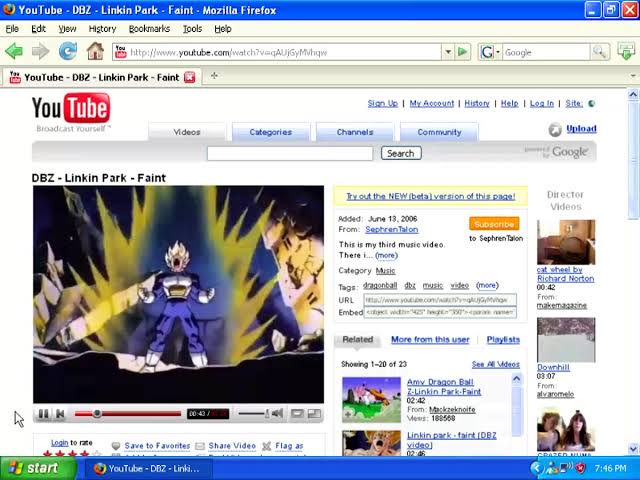Click the Site globe icon

(591, 104)
